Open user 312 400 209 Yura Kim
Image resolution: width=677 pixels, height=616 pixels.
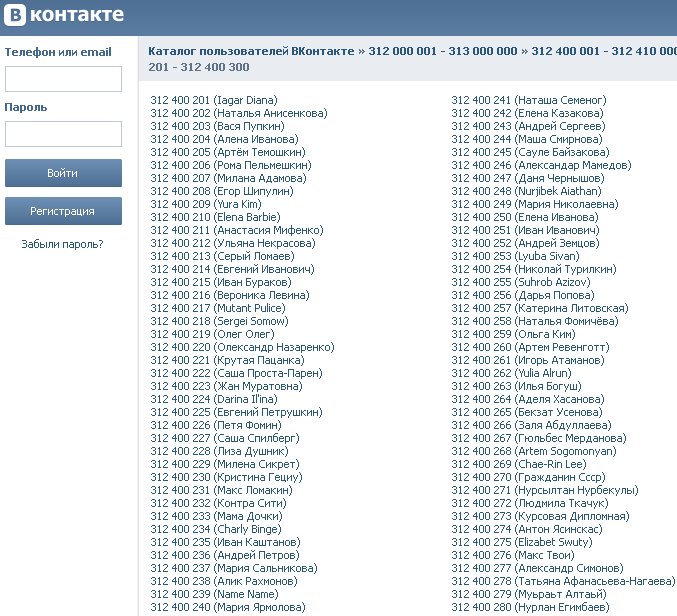(x=206, y=204)
